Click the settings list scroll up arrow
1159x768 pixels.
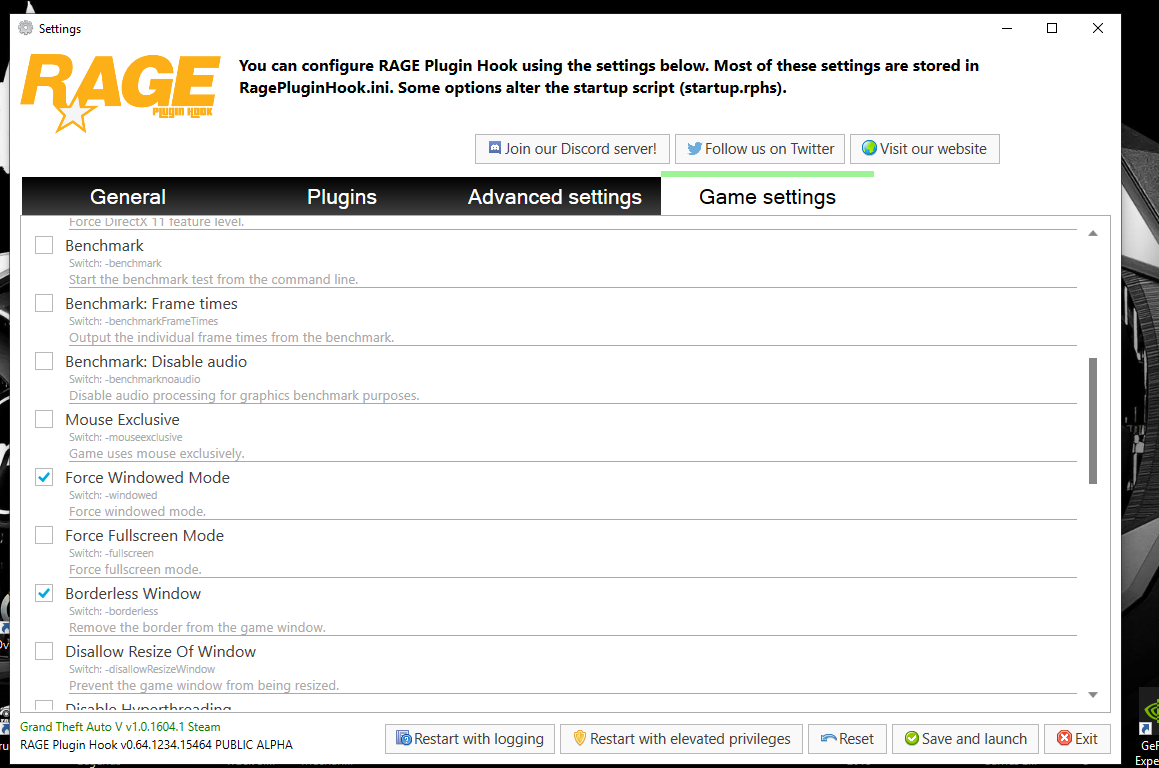[1092, 233]
